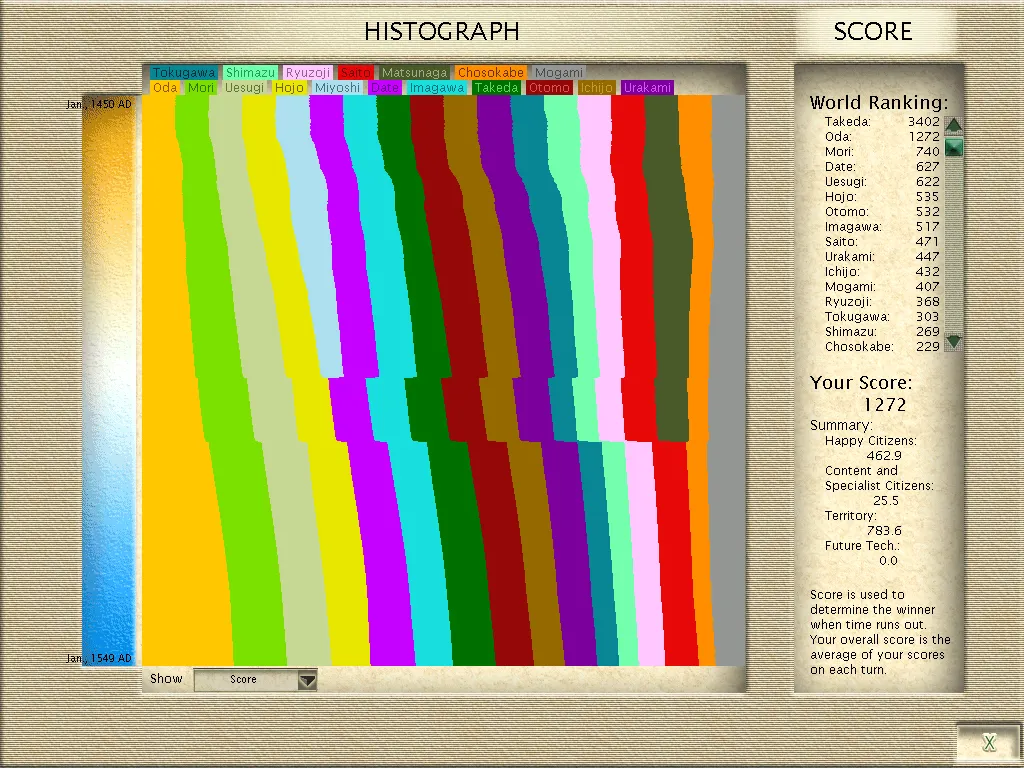Click the ranking scrollbar thumb
1024x768 pixels.
[953, 148]
